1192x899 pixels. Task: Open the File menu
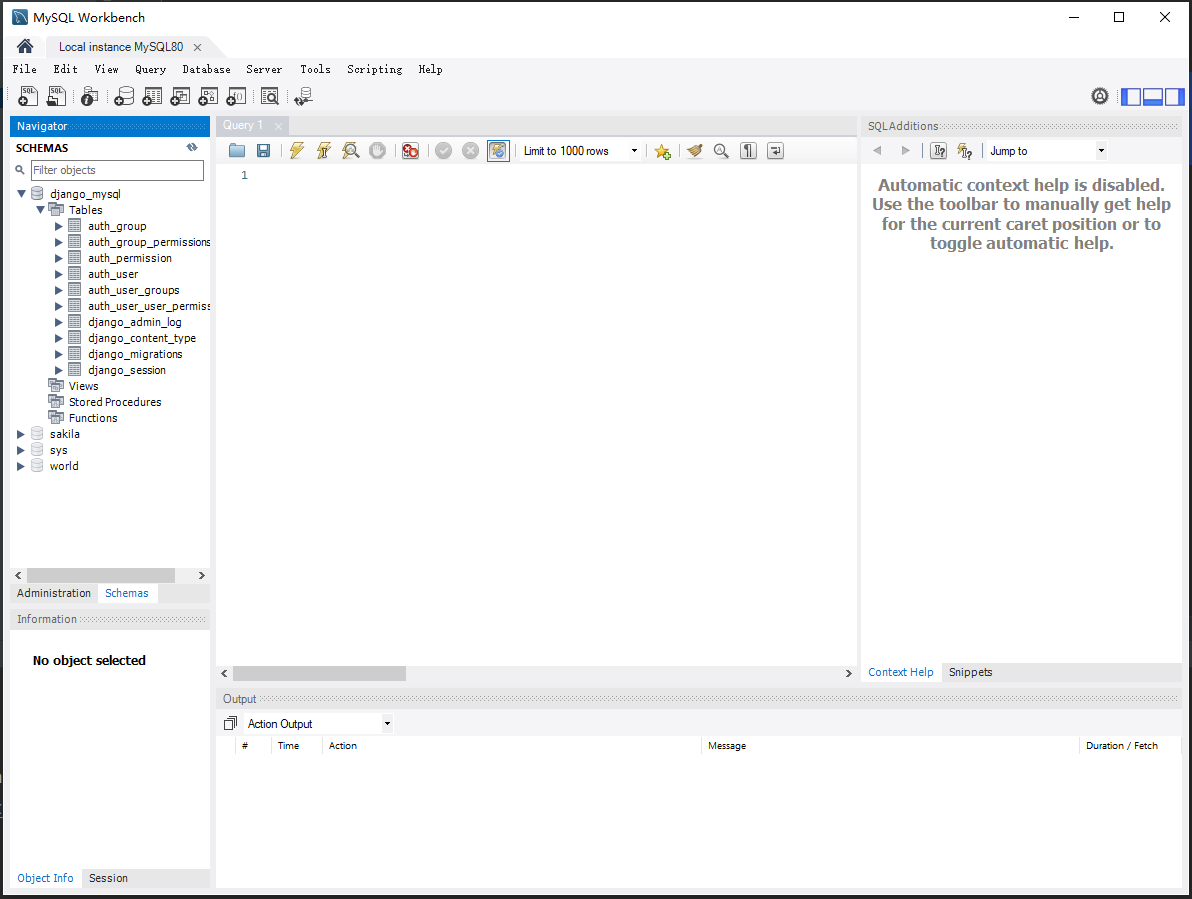[x=24, y=69]
